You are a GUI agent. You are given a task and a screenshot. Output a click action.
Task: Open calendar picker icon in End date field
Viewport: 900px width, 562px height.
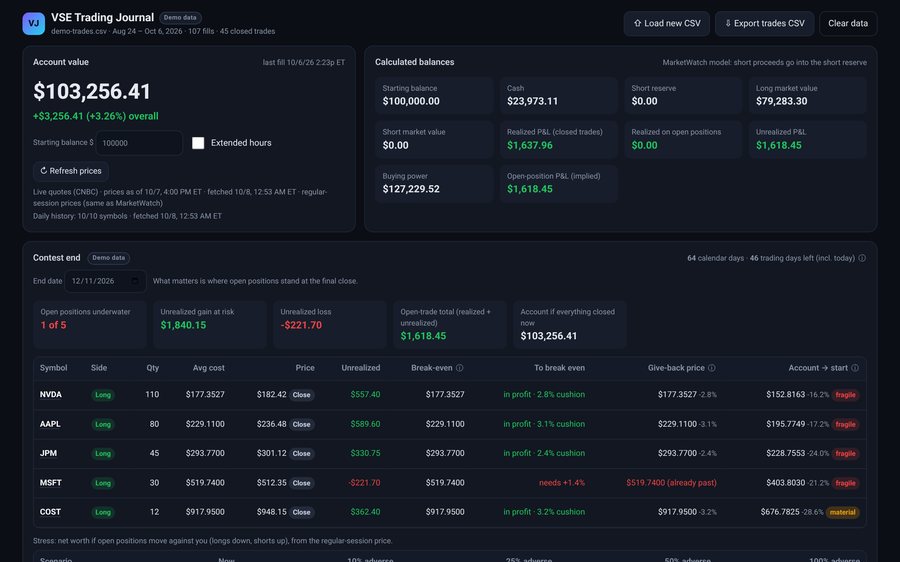point(135,281)
